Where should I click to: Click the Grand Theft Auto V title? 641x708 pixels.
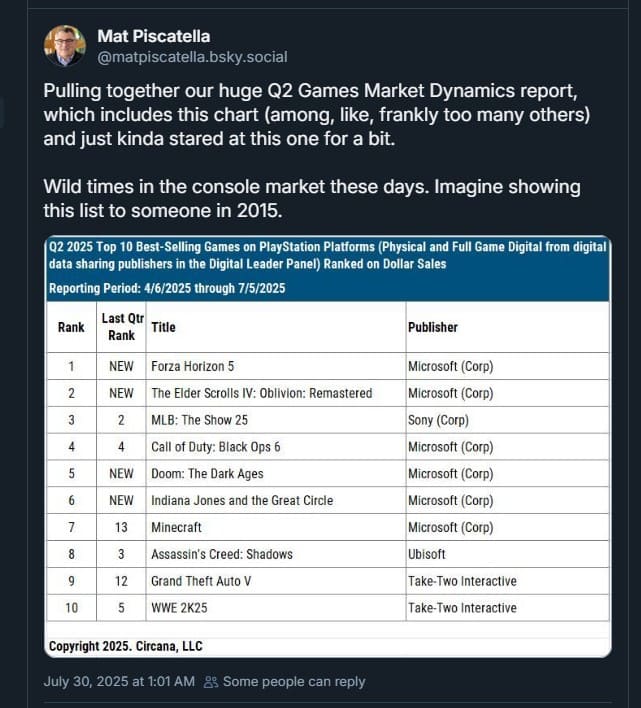(x=201, y=581)
